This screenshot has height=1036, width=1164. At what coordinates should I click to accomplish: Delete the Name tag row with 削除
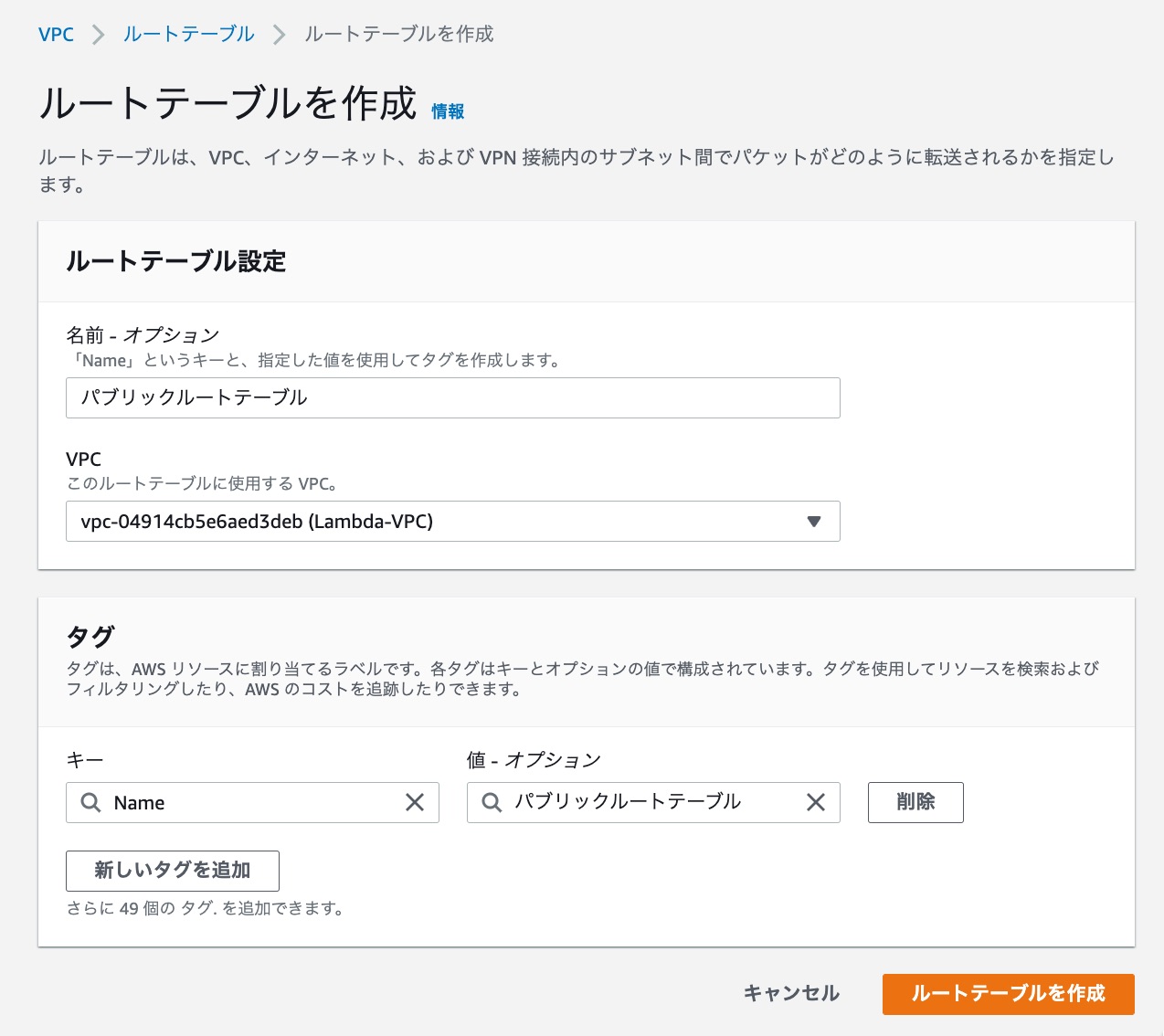(x=915, y=802)
